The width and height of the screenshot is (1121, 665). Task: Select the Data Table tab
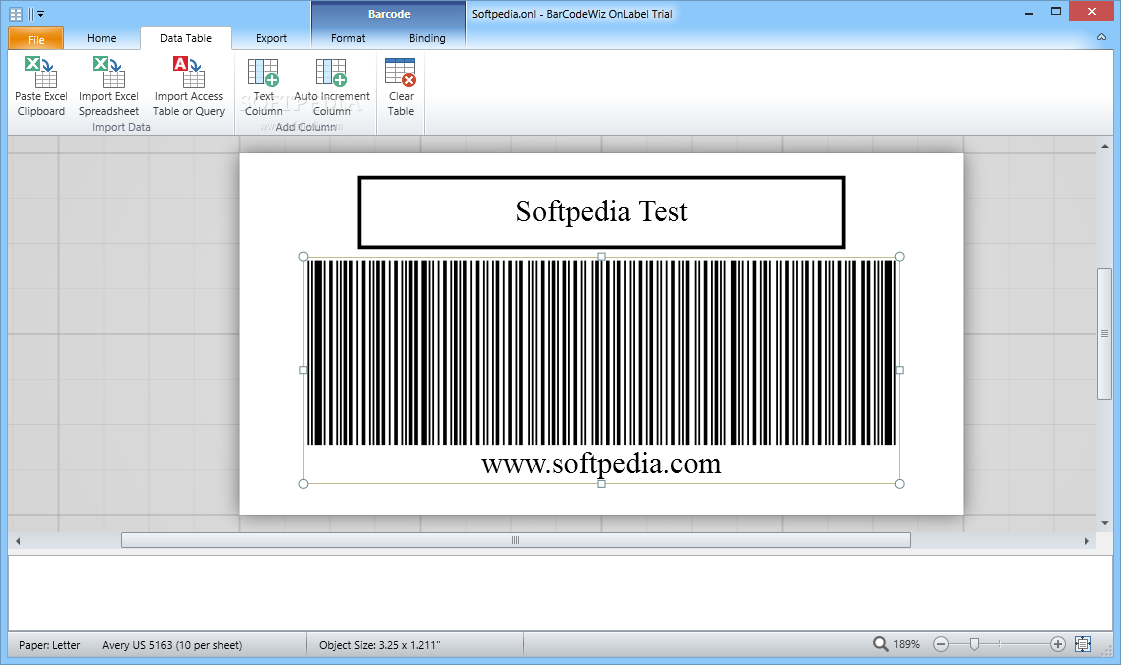coord(186,38)
